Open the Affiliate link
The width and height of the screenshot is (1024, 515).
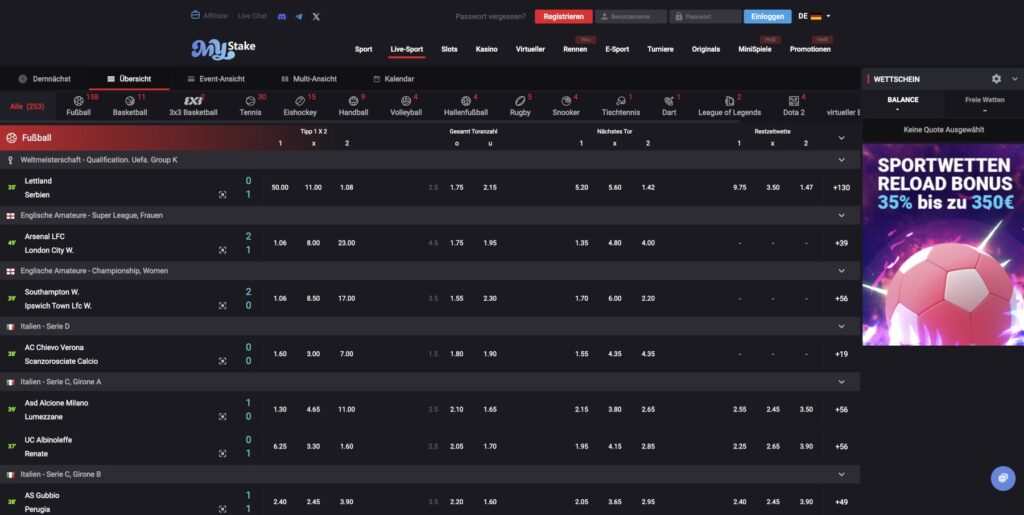point(209,16)
